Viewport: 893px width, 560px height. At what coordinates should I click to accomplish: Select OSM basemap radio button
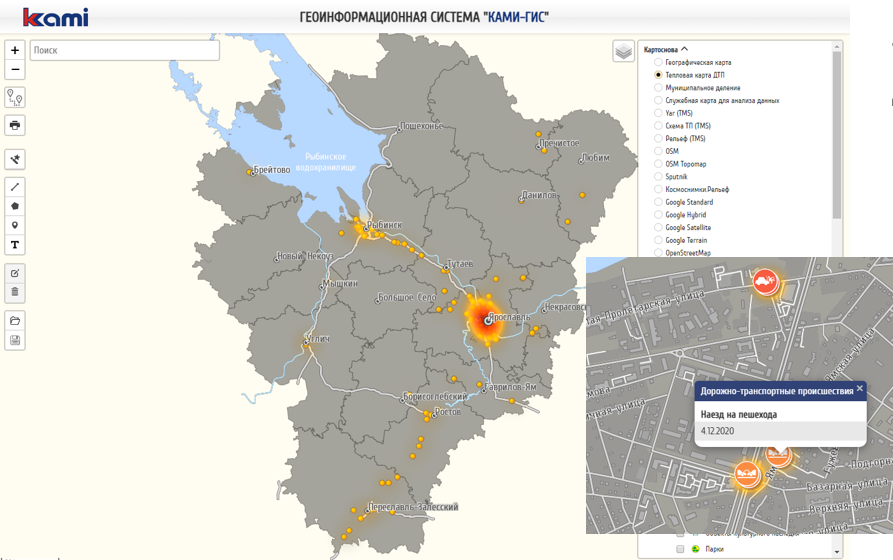658,151
